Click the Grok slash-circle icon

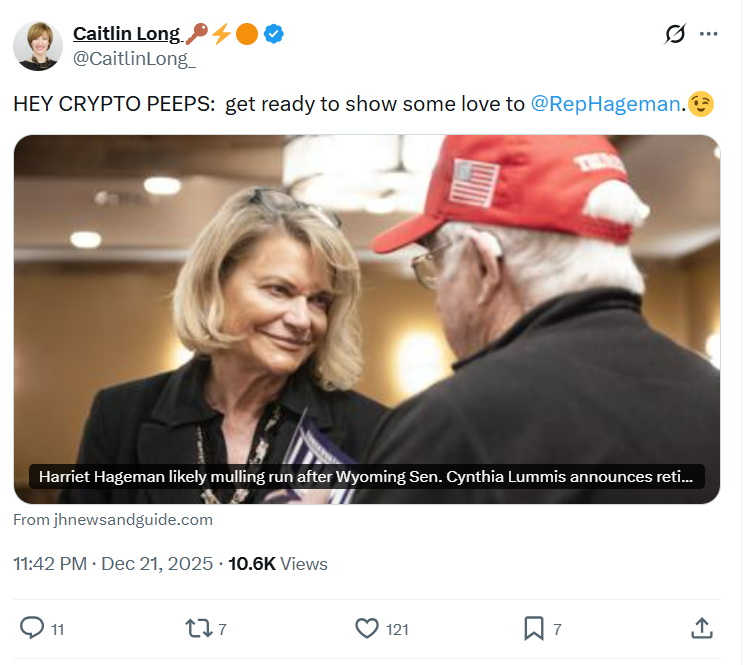click(675, 34)
